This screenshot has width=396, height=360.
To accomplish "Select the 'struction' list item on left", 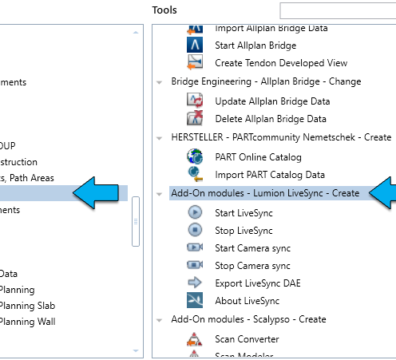I will click(19, 162).
